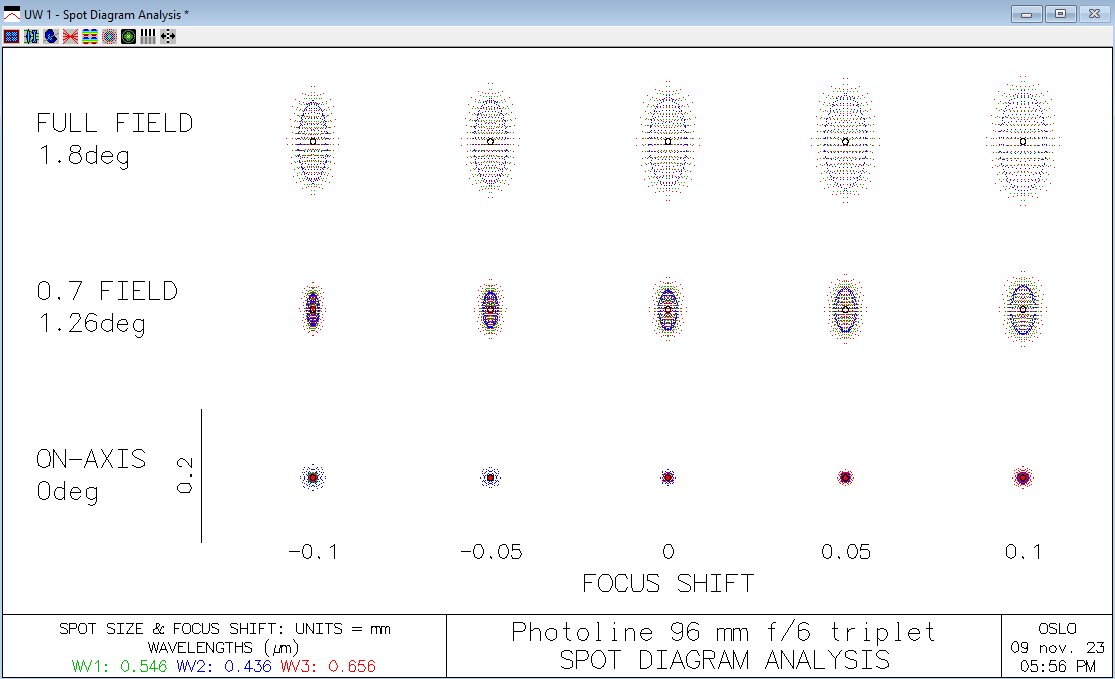Click the WV2: 0.436 blue wavelength label

(224, 666)
